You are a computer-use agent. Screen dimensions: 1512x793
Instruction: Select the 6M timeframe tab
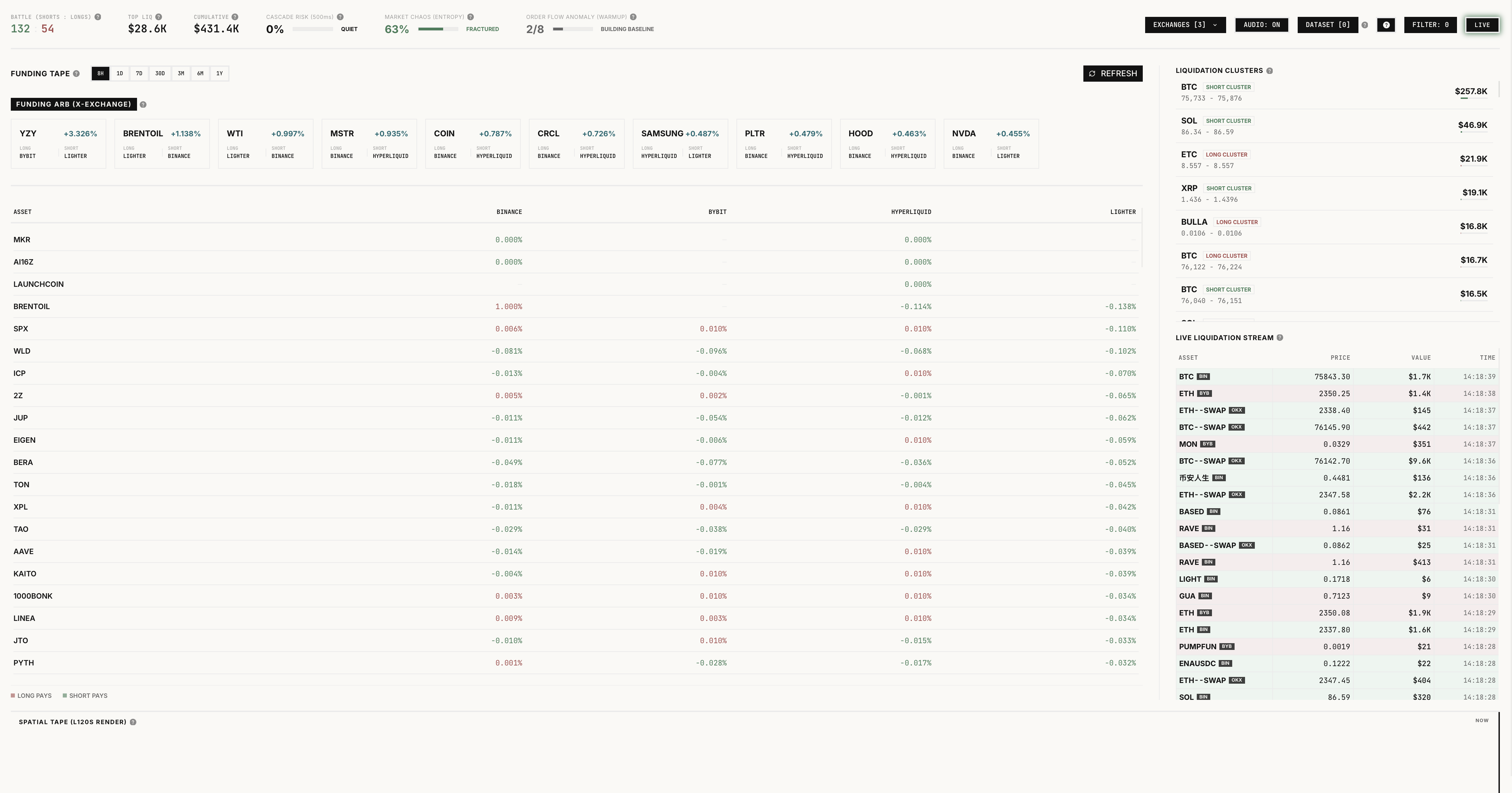point(200,73)
